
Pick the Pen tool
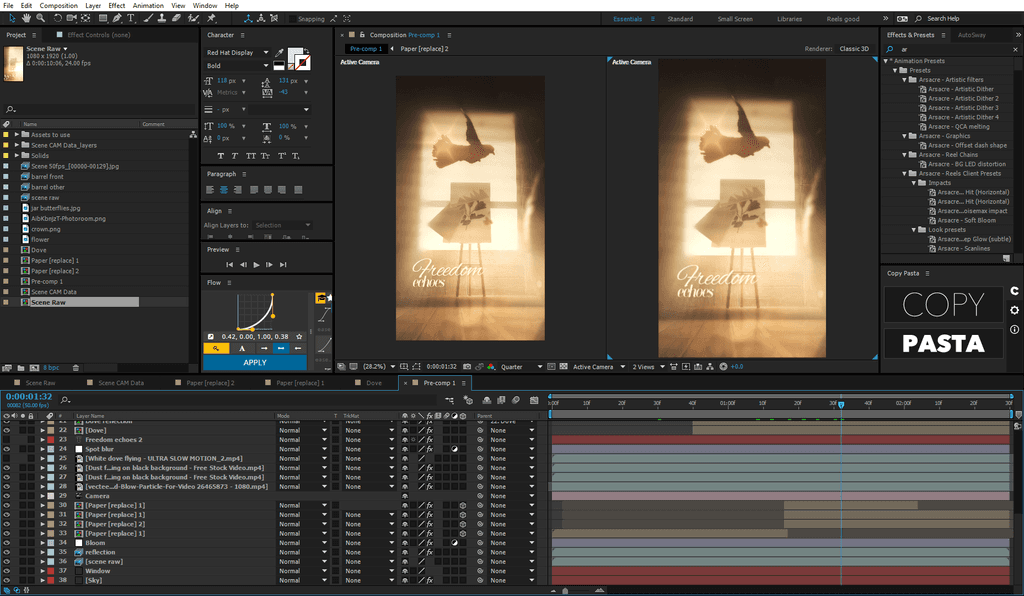(117, 18)
